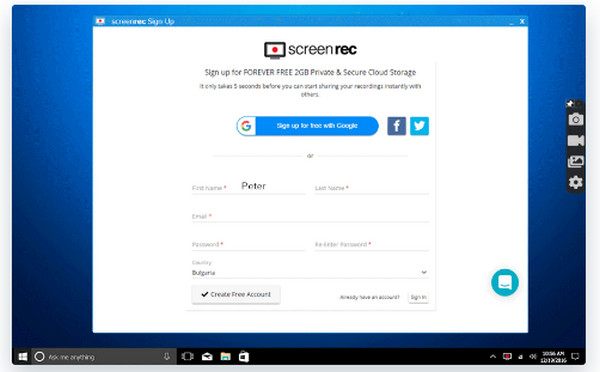Click the 'Sign up for FOREVER FREE 2GB' heading
The height and width of the screenshot is (372, 600).
point(310,72)
